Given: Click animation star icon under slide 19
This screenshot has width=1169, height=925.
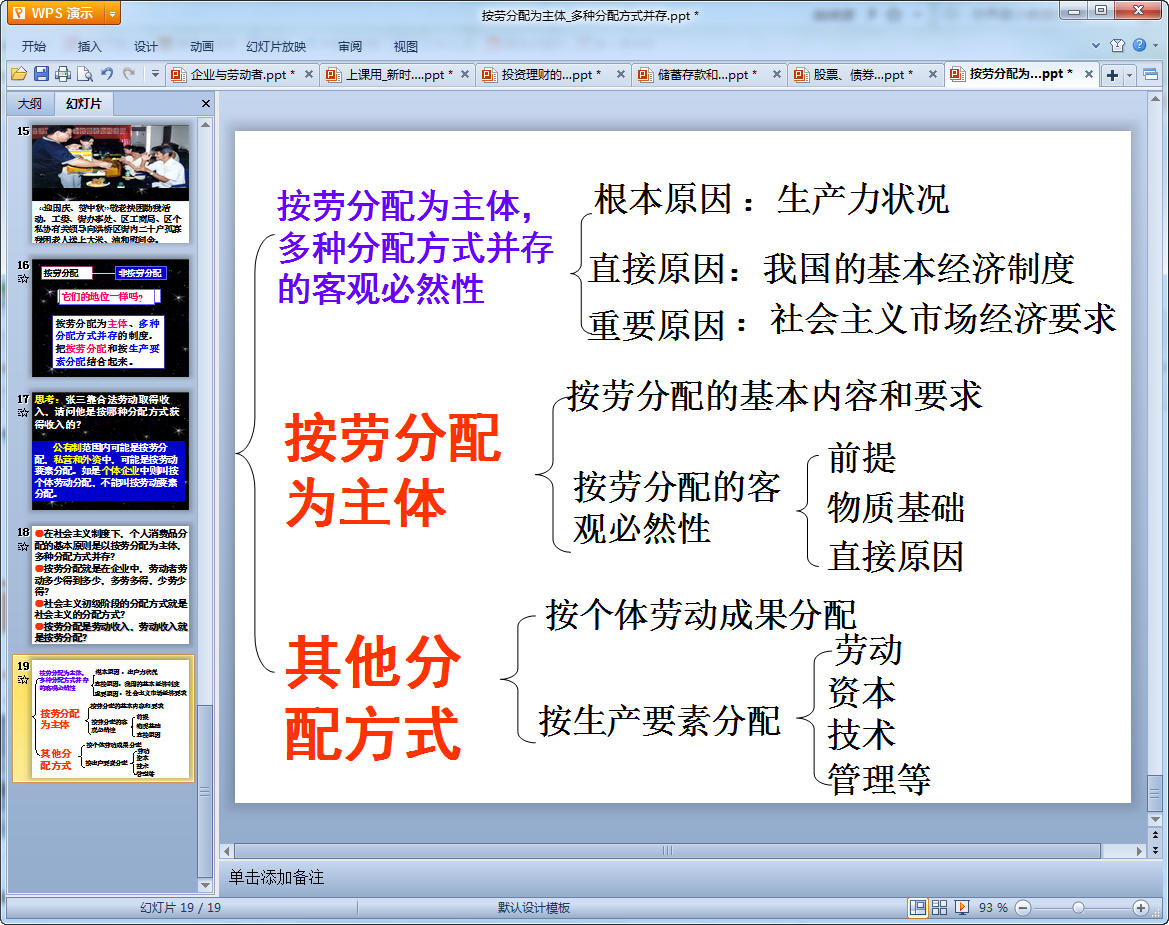Looking at the screenshot, I should pyautogui.click(x=23, y=680).
